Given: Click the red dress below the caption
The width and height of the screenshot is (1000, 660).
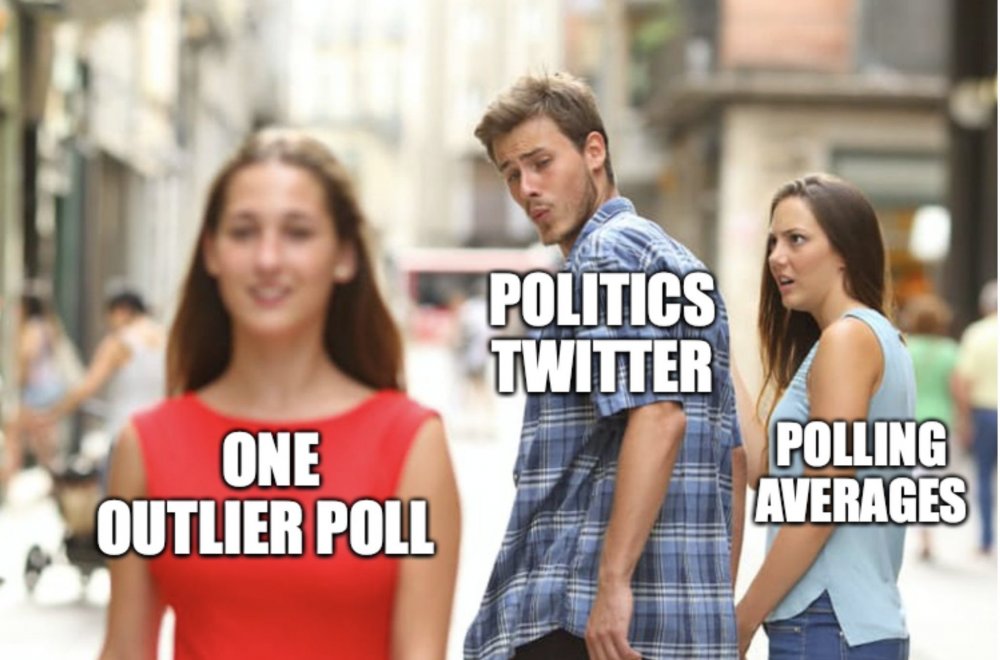Looking at the screenshot, I should (x=281, y=606).
